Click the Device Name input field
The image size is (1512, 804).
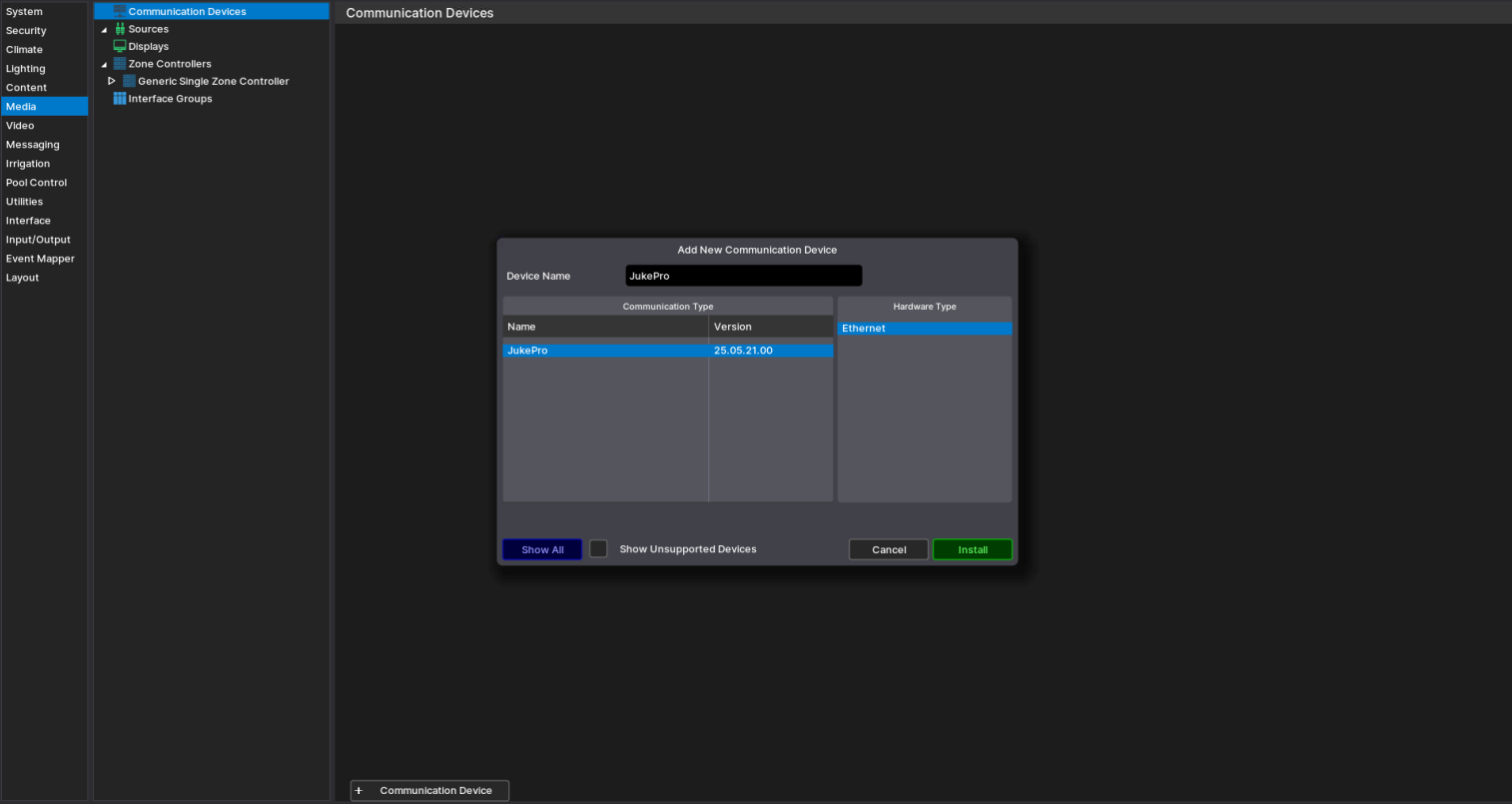point(744,276)
